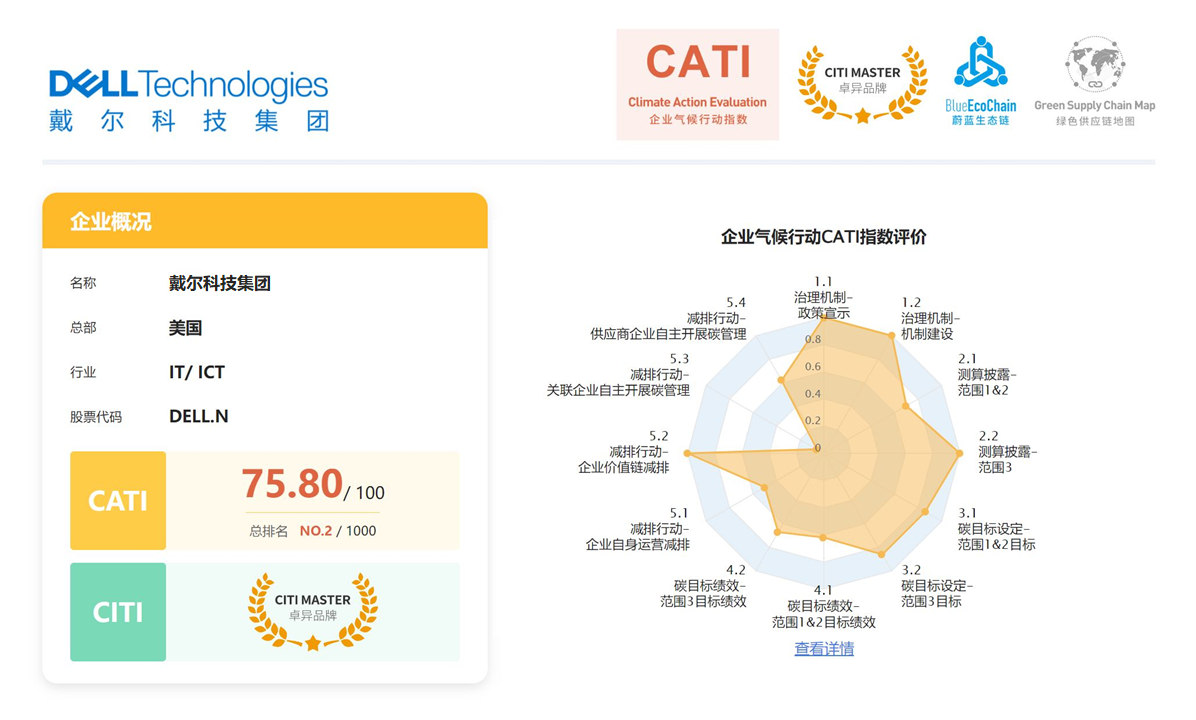1196x720 pixels.
Task: Click radar label 2.1 测算披露-范围1&2
Action: click(x=987, y=374)
